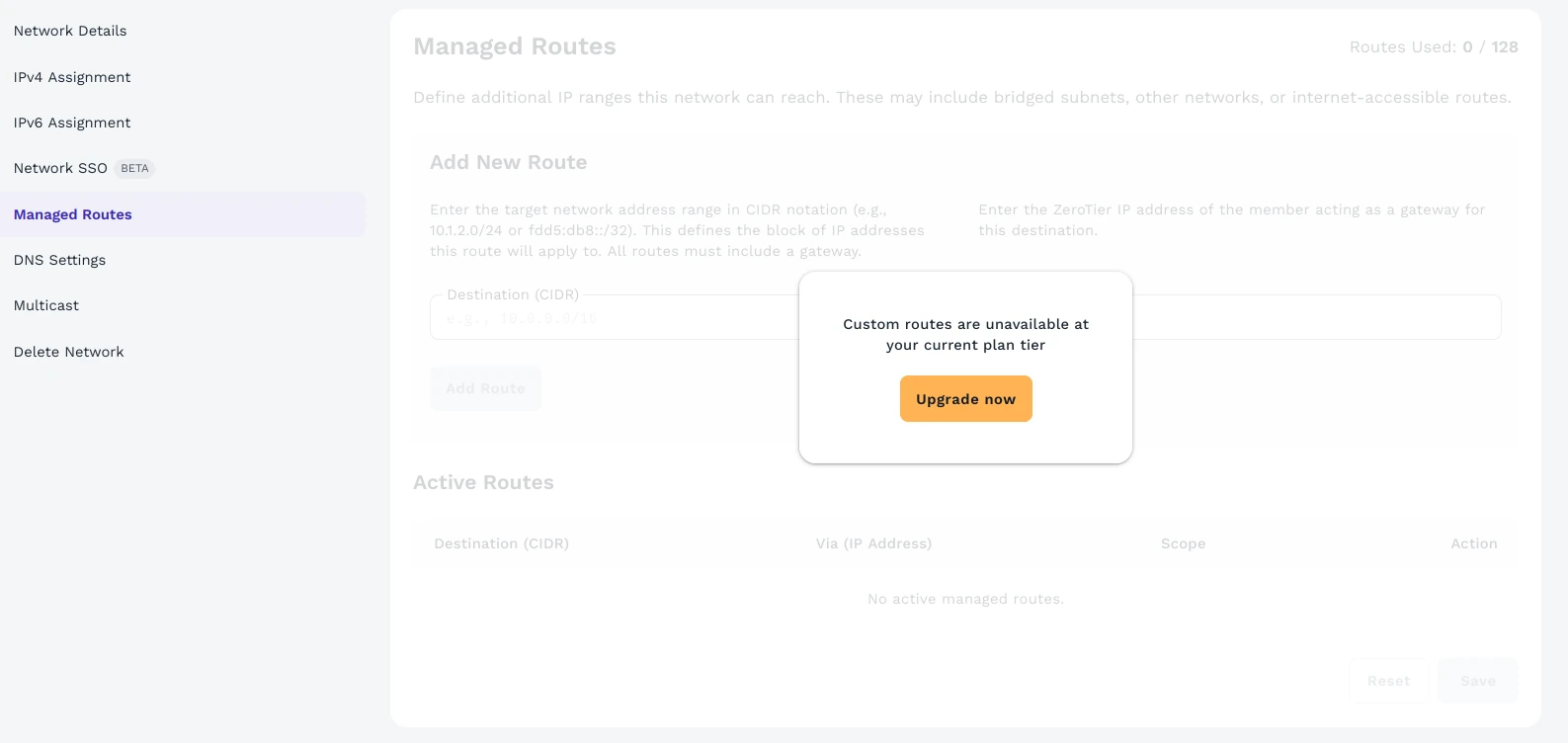Open DNS Settings section
The image size is (1568, 743).
[x=59, y=260]
